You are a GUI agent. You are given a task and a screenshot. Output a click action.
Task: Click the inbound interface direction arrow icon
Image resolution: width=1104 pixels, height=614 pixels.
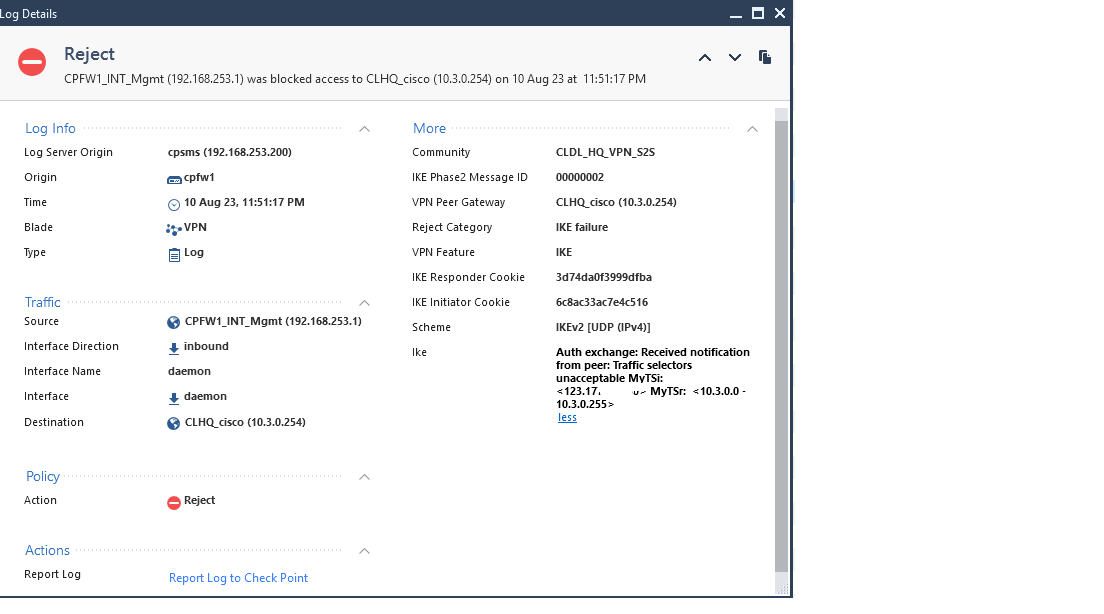coord(175,346)
